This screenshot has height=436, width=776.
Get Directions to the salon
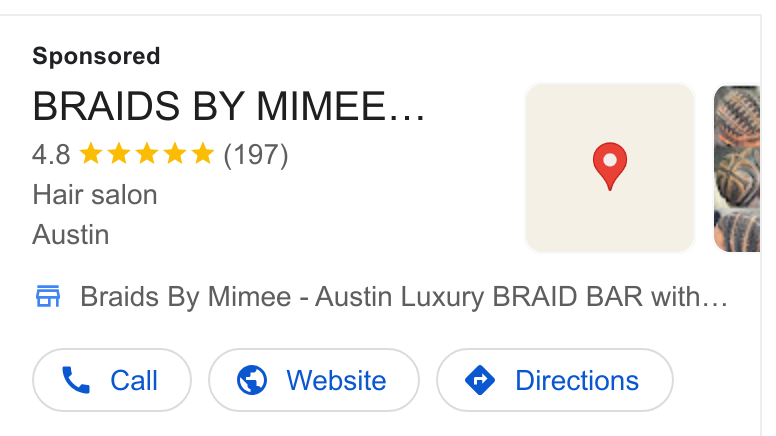click(x=555, y=380)
